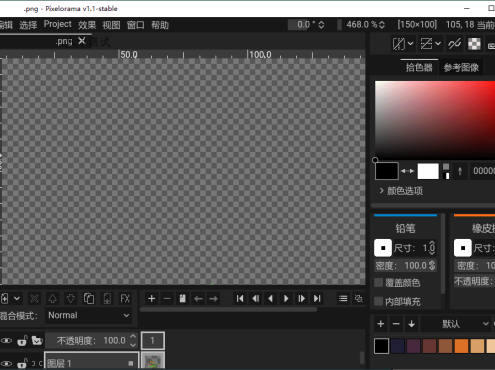Viewport: 495px width, 370px height.
Task: Open the add-layer type dropdown arrow
Action: tap(17, 299)
